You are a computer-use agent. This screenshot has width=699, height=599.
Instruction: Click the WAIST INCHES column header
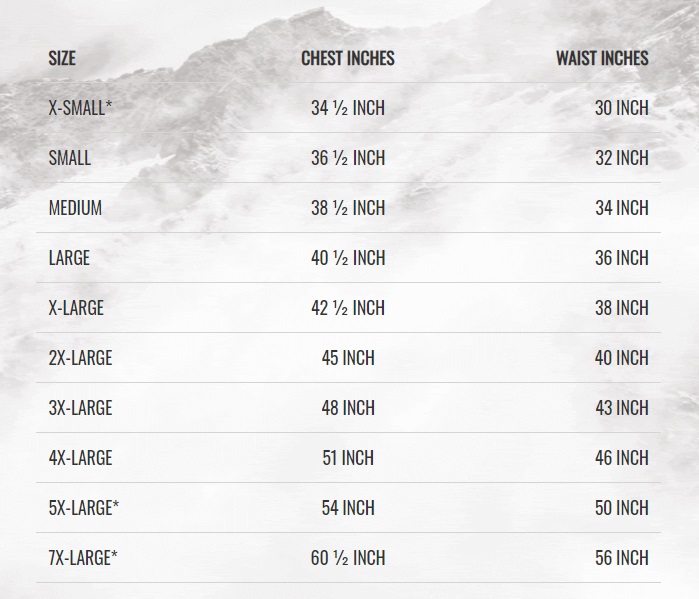pos(602,58)
